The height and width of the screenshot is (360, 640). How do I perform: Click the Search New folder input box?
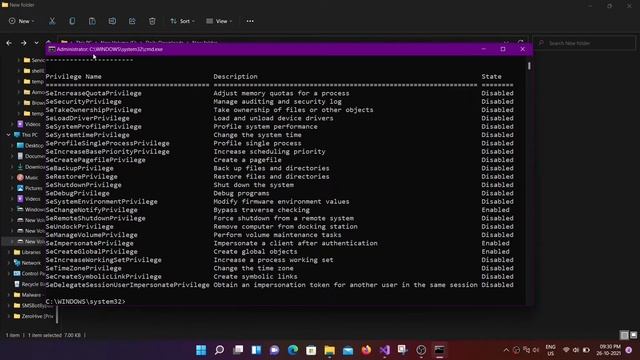(x=584, y=43)
